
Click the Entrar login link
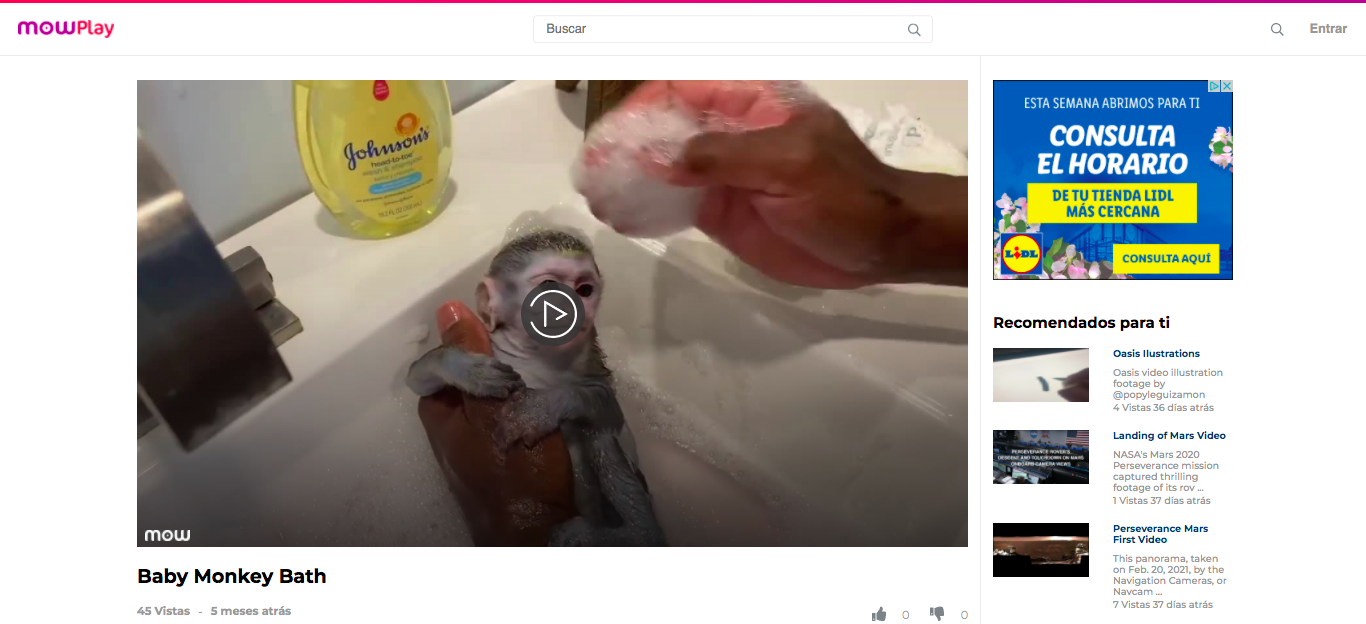tap(1328, 29)
